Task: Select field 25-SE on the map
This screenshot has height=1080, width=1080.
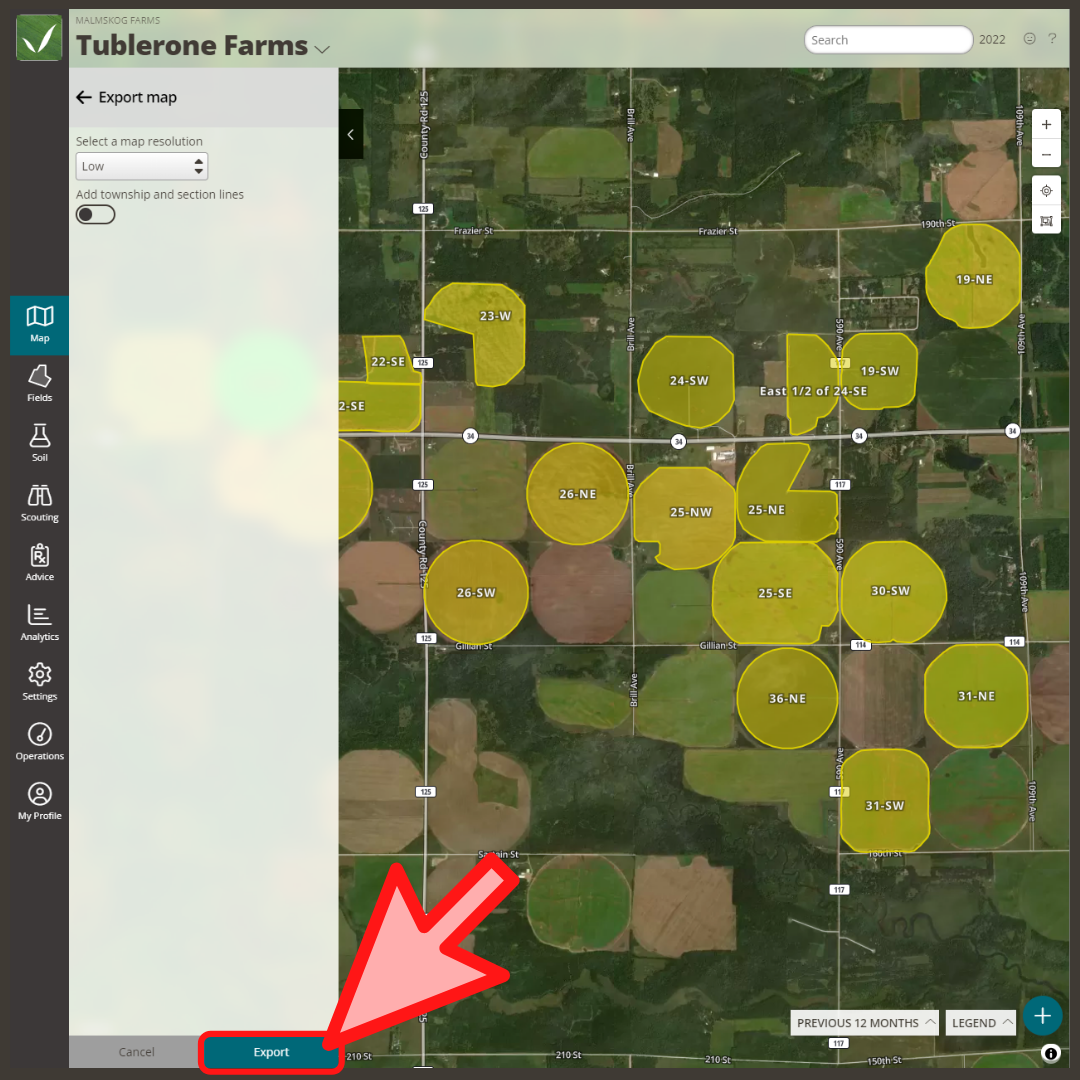Action: (775, 593)
